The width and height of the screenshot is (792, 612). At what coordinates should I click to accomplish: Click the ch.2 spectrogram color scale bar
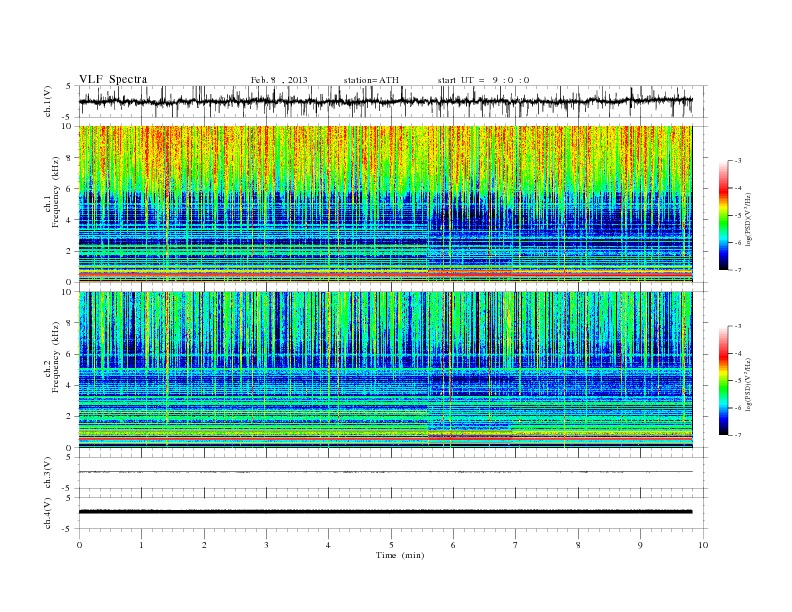[x=723, y=380]
